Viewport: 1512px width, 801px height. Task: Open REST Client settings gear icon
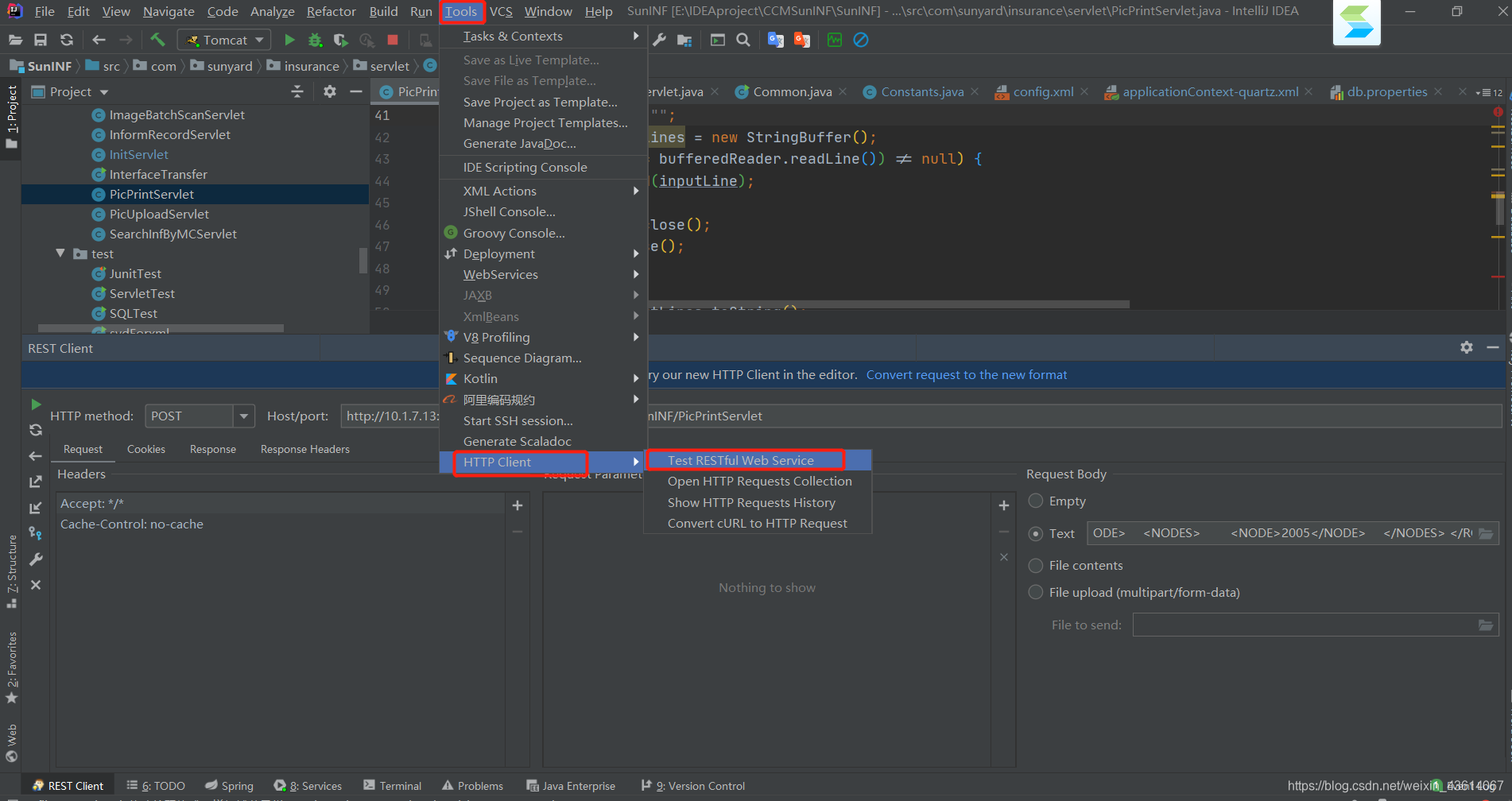tap(1467, 347)
